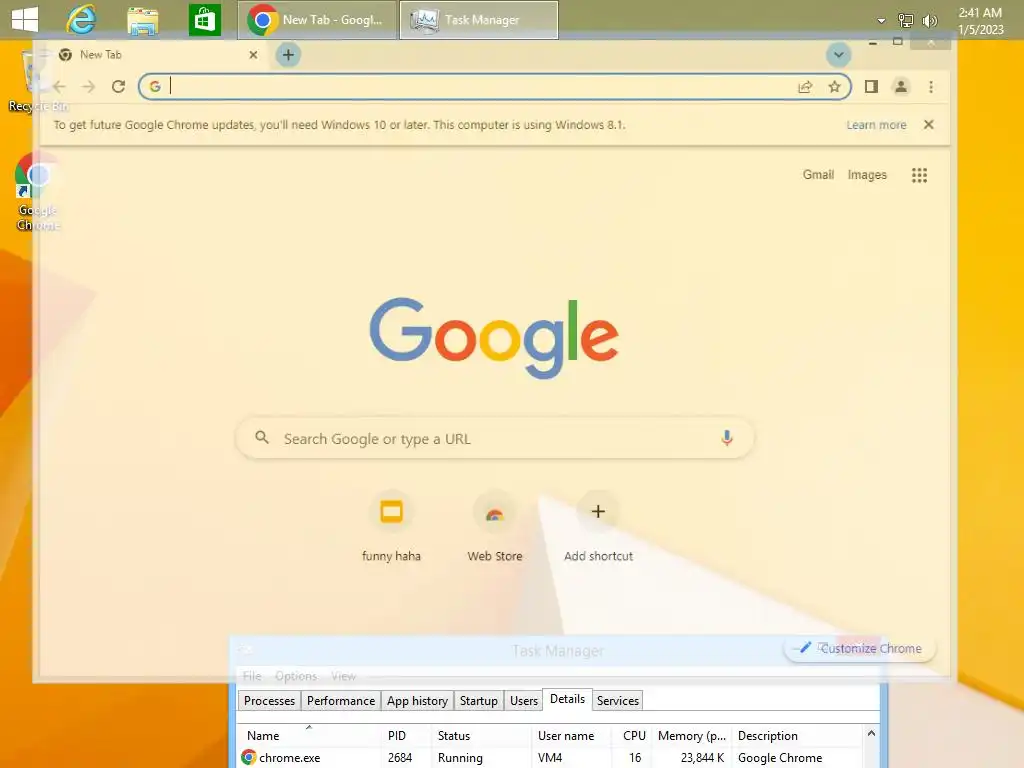This screenshot has width=1024, height=768.
Task: Open Google Images link
Action: 867,174
